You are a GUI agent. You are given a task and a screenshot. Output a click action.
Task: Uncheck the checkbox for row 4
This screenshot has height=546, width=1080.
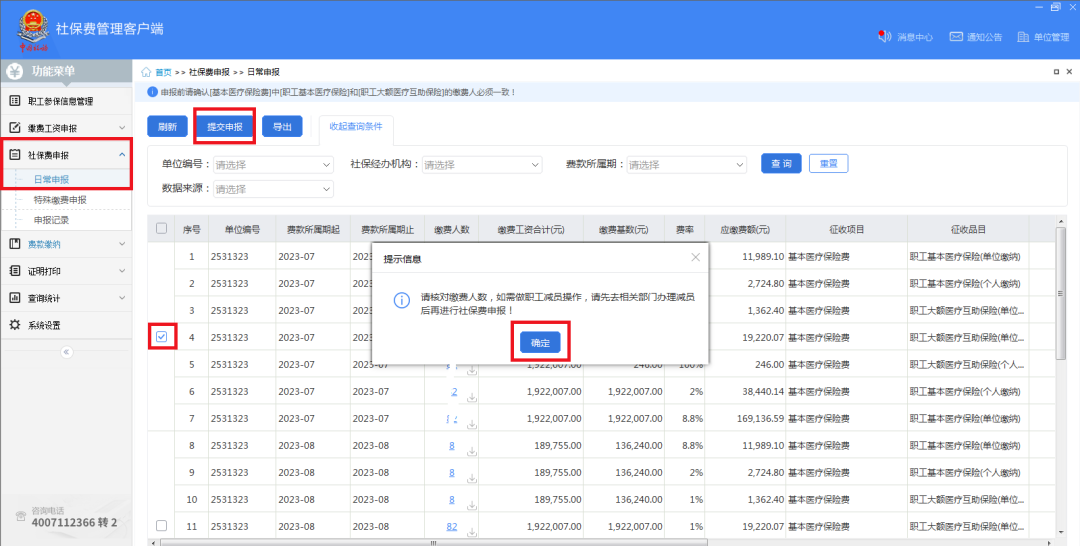tap(161, 337)
